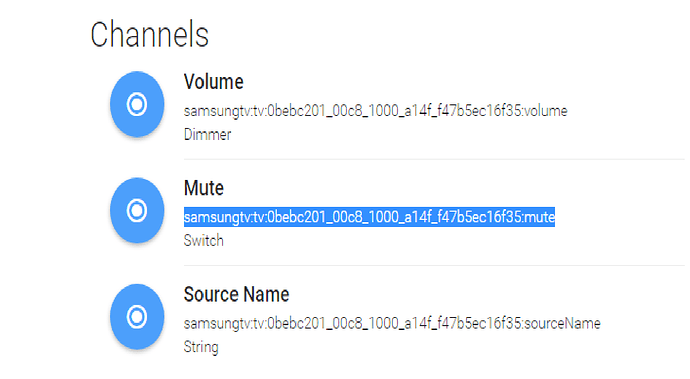Click the Mute channel link circle icon
Screen dimensions: 690x379
[x=137, y=210]
